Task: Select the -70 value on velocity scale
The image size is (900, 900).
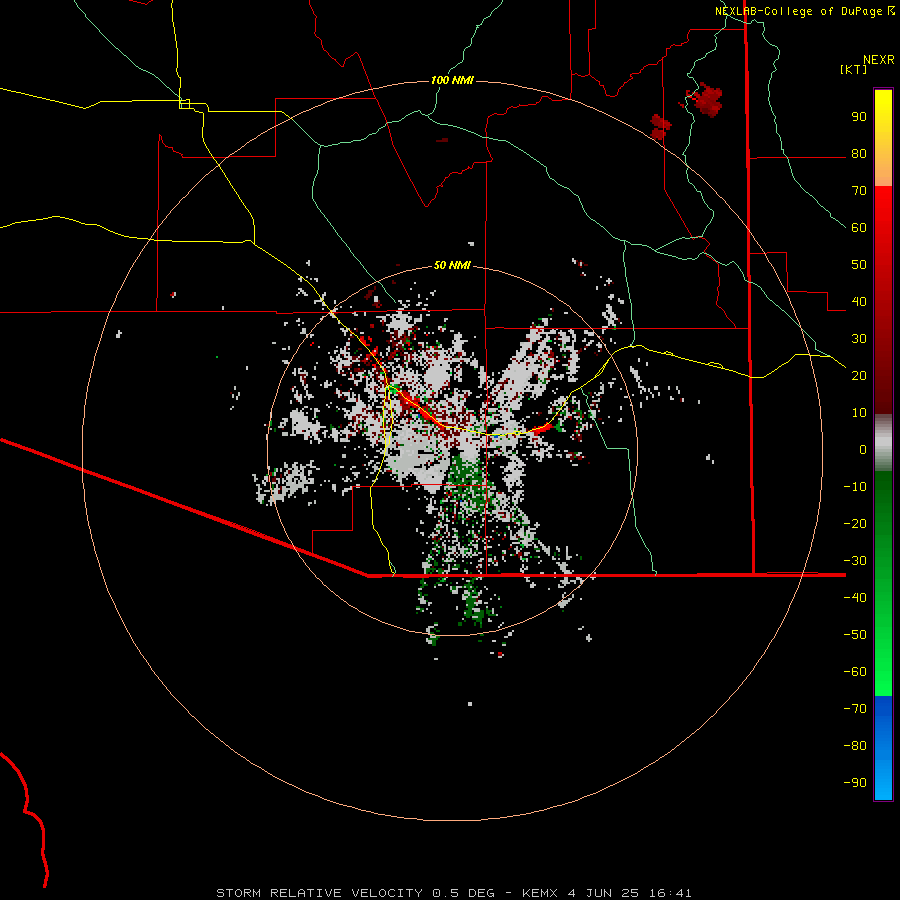Action: 855,709
